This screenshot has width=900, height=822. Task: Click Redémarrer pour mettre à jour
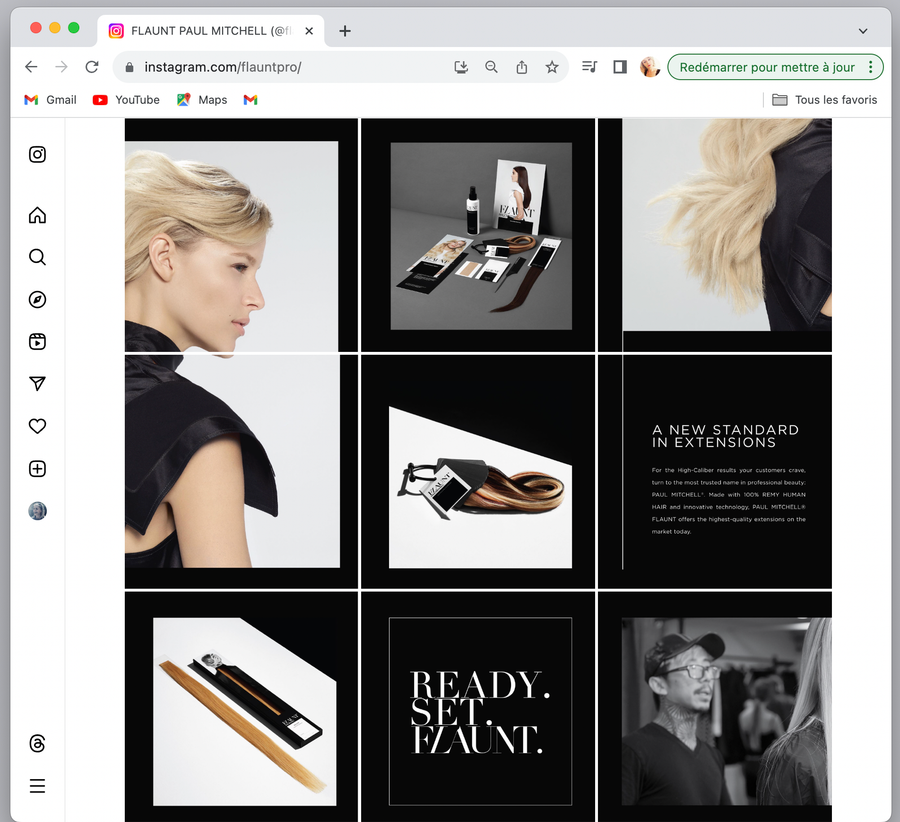766,67
